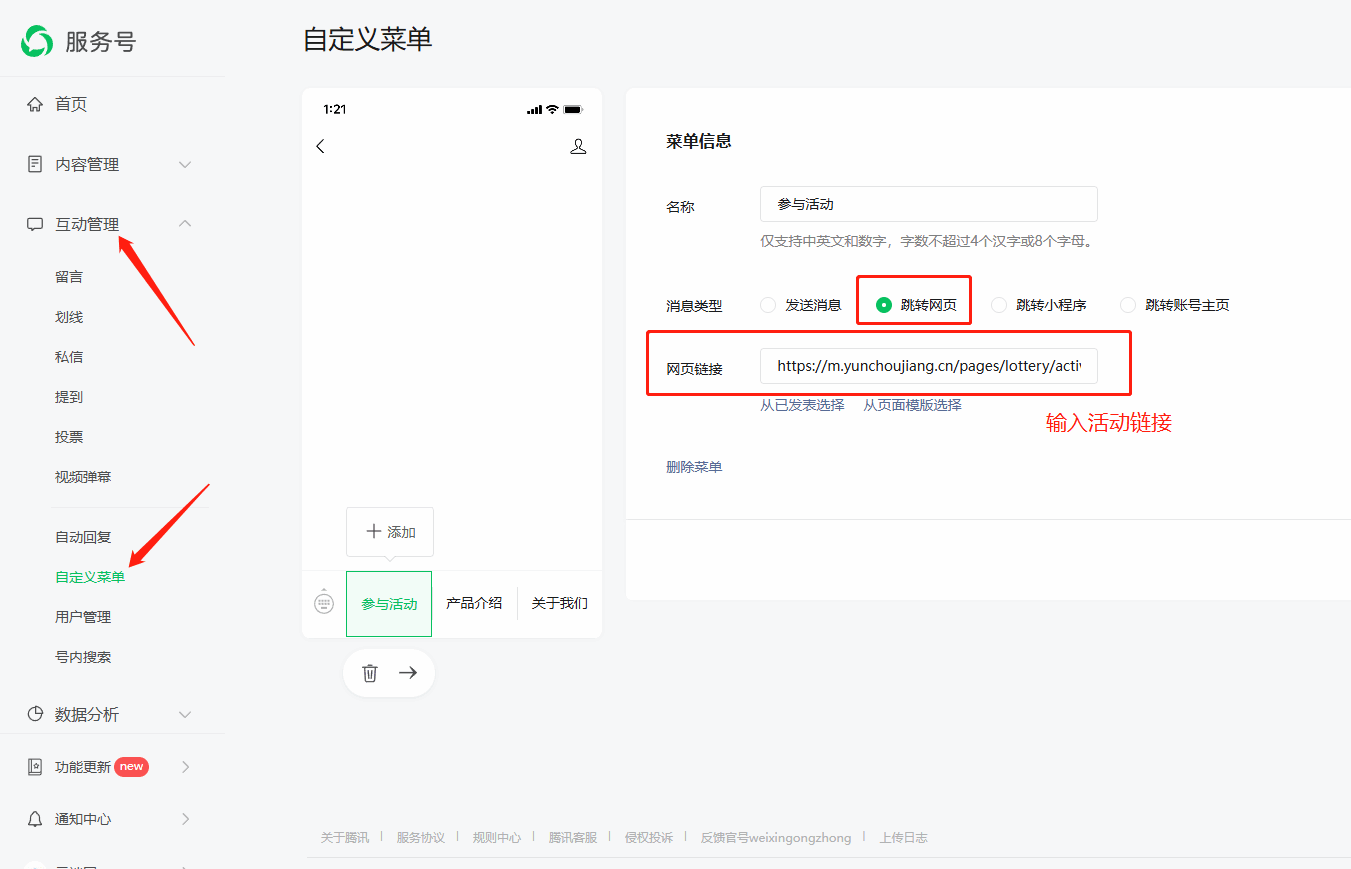
Task: Click the back arrow in phone preview
Action: [x=320, y=146]
